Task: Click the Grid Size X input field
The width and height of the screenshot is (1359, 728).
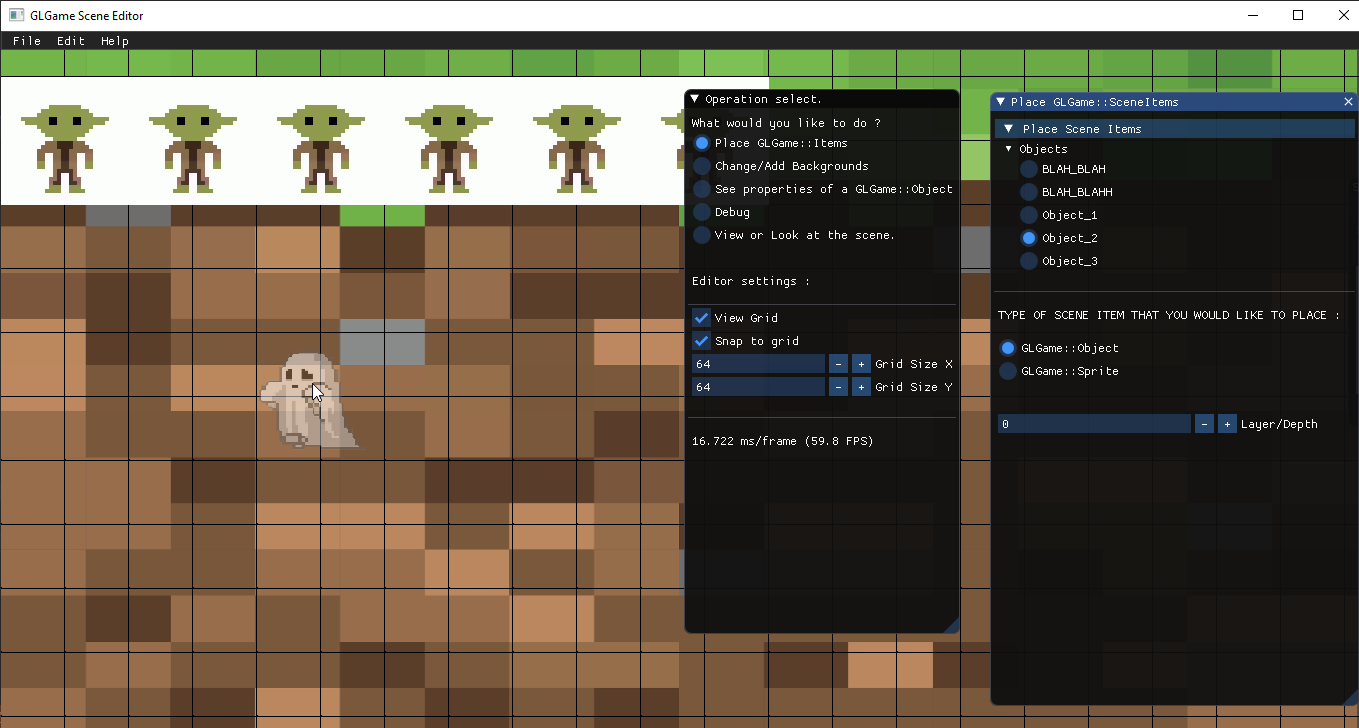Action: (x=758, y=364)
